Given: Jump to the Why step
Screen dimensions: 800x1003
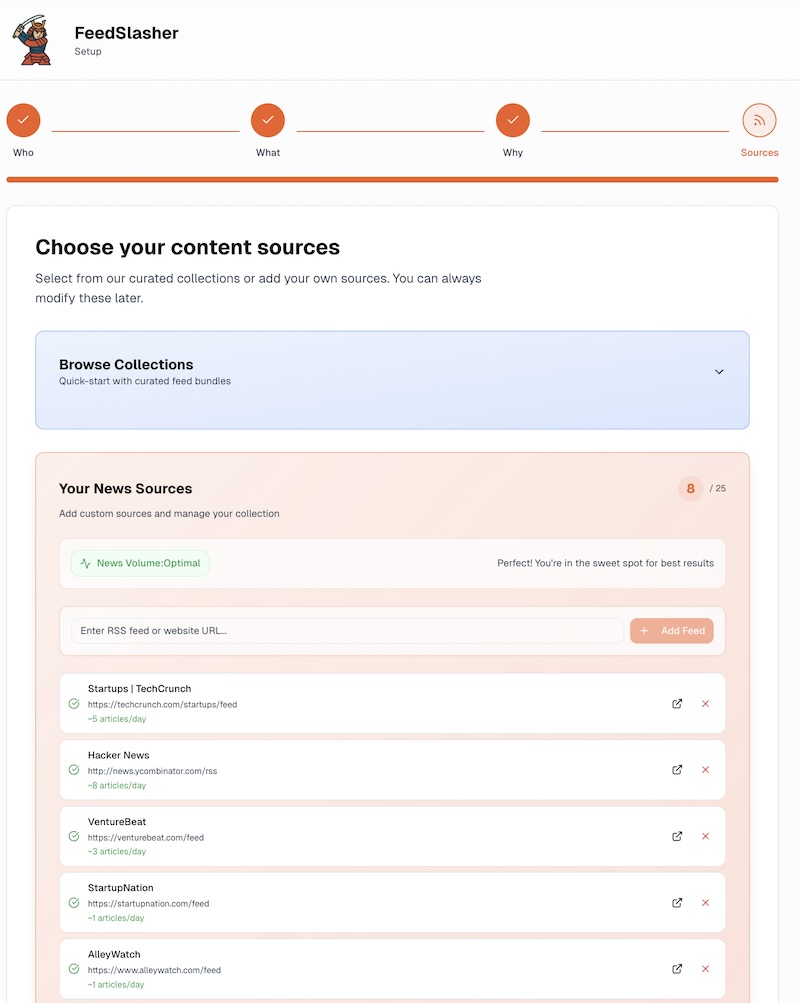Looking at the screenshot, I should 513,120.
